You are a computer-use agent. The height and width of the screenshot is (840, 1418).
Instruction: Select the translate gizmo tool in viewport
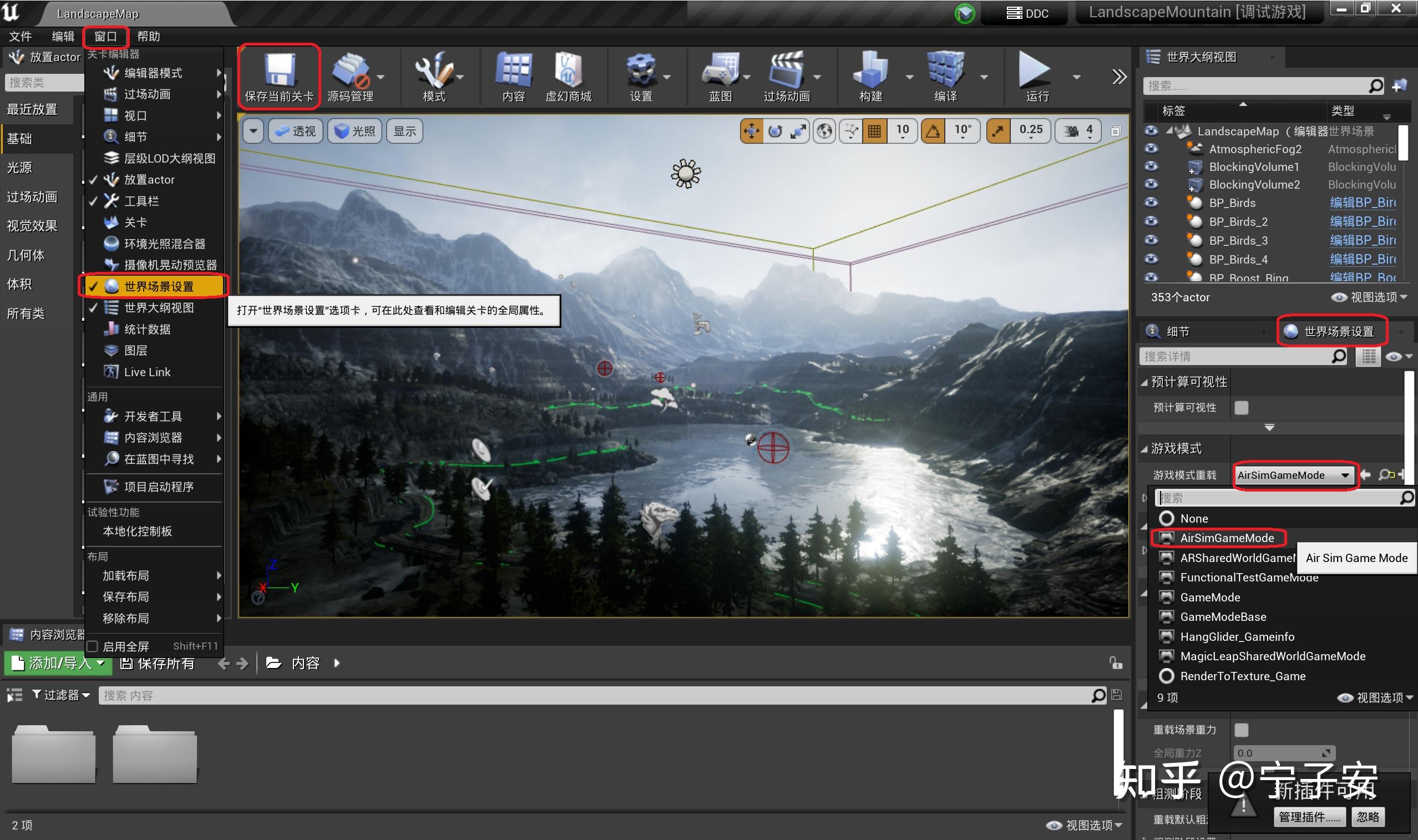(x=751, y=131)
